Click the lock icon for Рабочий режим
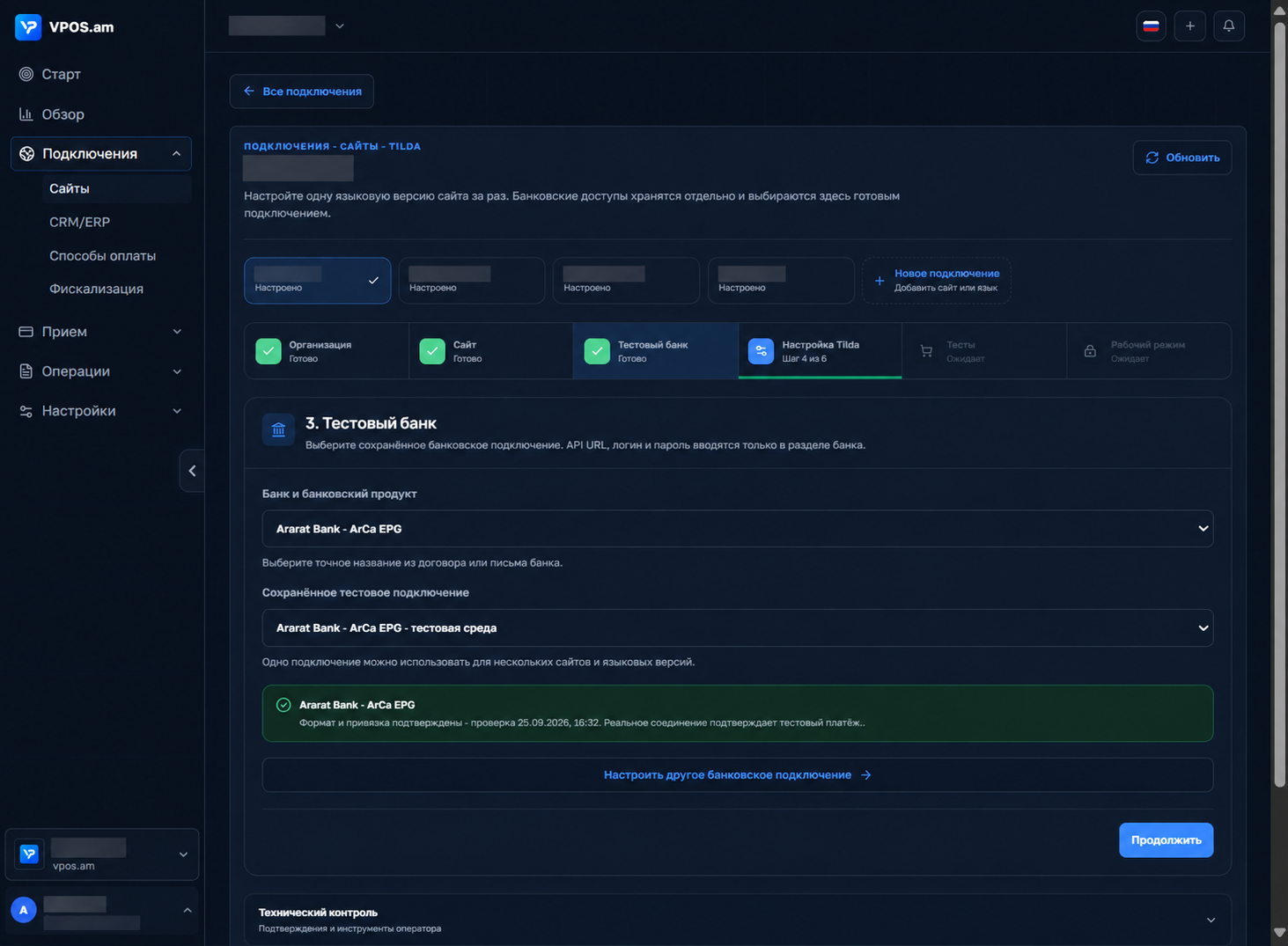 [x=1090, y=351]
